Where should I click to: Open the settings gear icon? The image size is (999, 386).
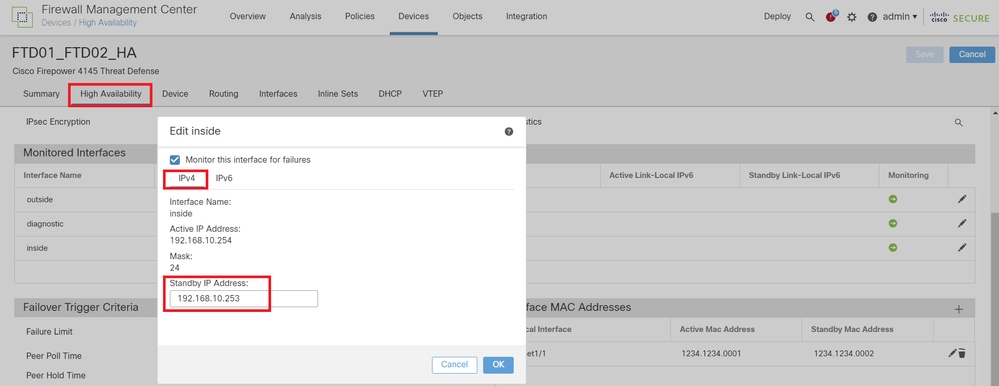852,17
